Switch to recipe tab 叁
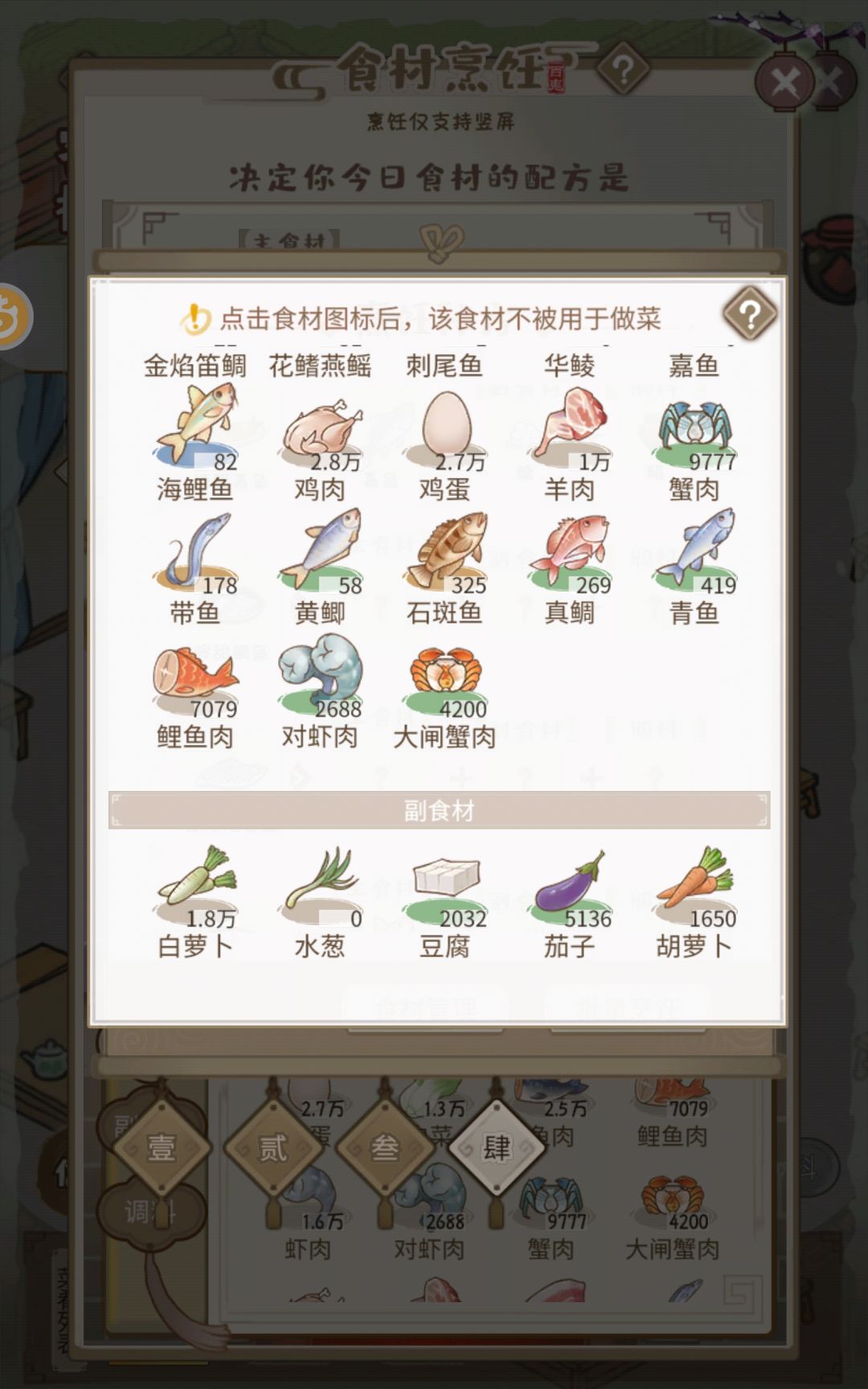This screenshot has height=1389, width=868. (x=384, y=1147)
